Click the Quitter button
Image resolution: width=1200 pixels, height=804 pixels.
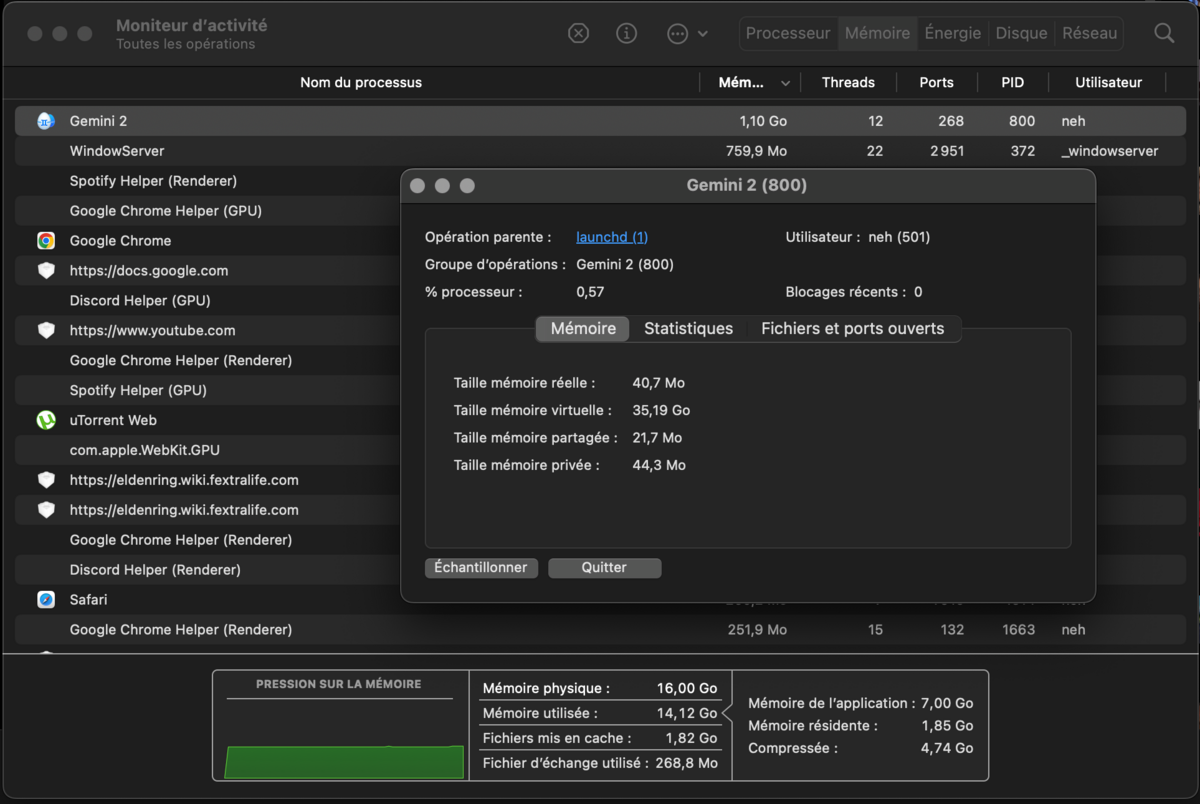tap(604, 567)
